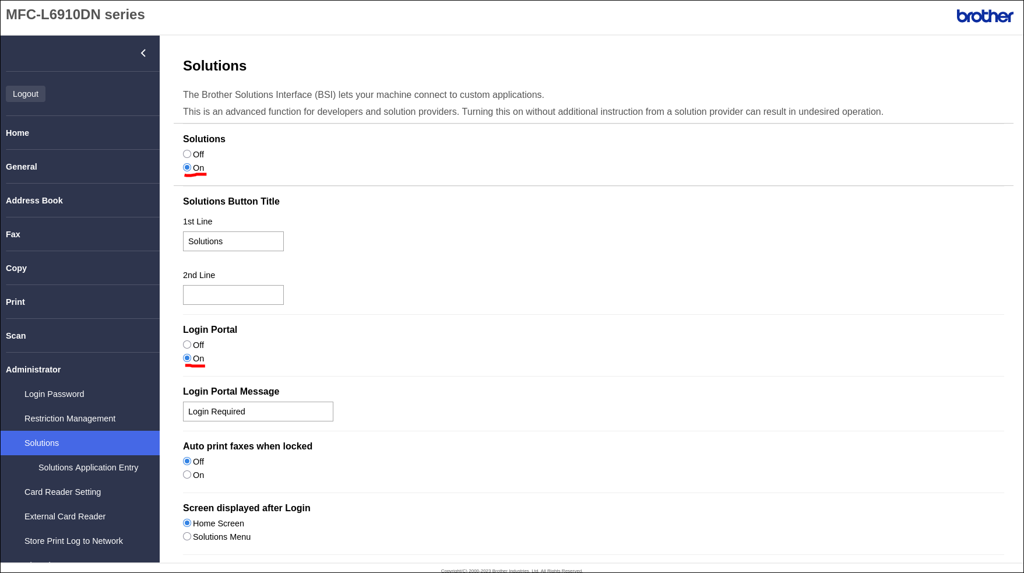Set auto print faxes when locked Off

click(x=187, y=461)
